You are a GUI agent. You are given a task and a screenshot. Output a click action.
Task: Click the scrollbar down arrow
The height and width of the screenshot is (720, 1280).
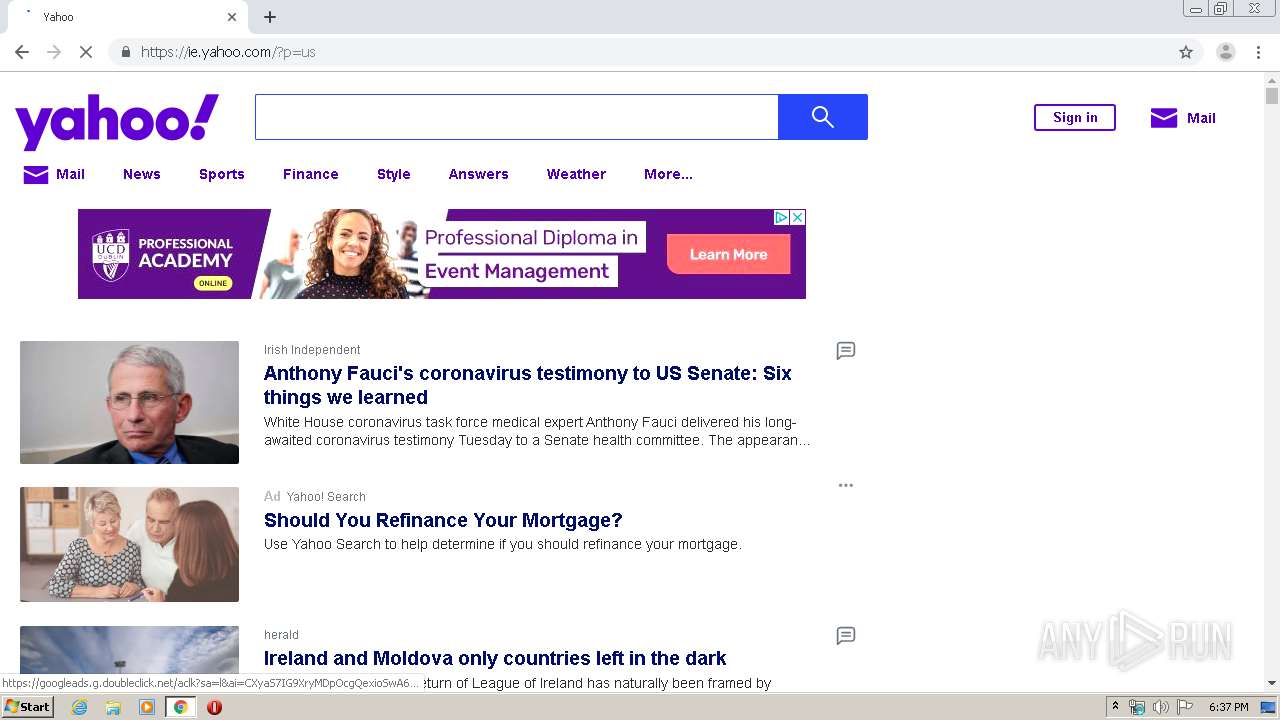(1272, 683)
